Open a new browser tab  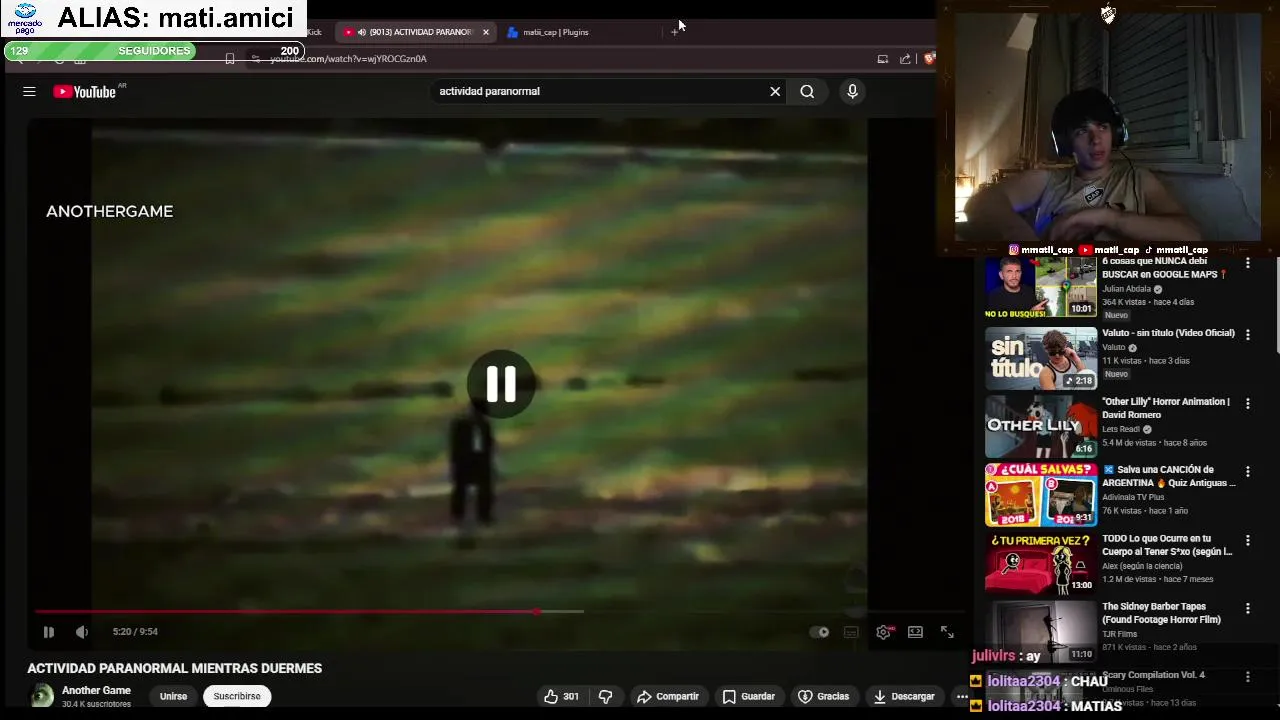pos(675,32)
